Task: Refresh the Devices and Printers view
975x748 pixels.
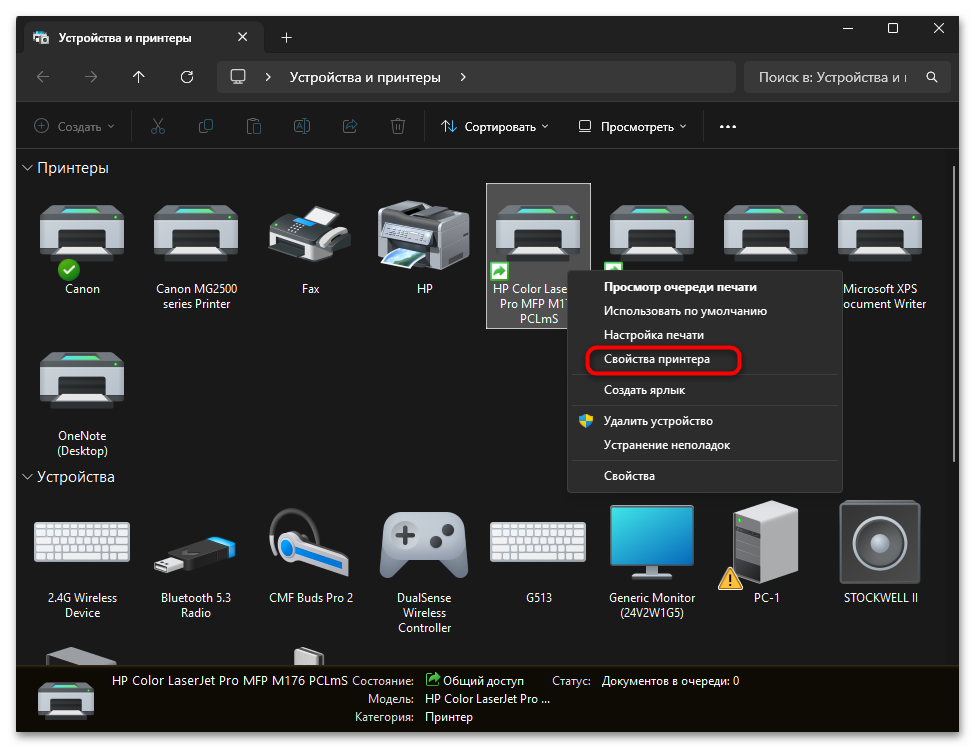Action: [x=187, y=77]
